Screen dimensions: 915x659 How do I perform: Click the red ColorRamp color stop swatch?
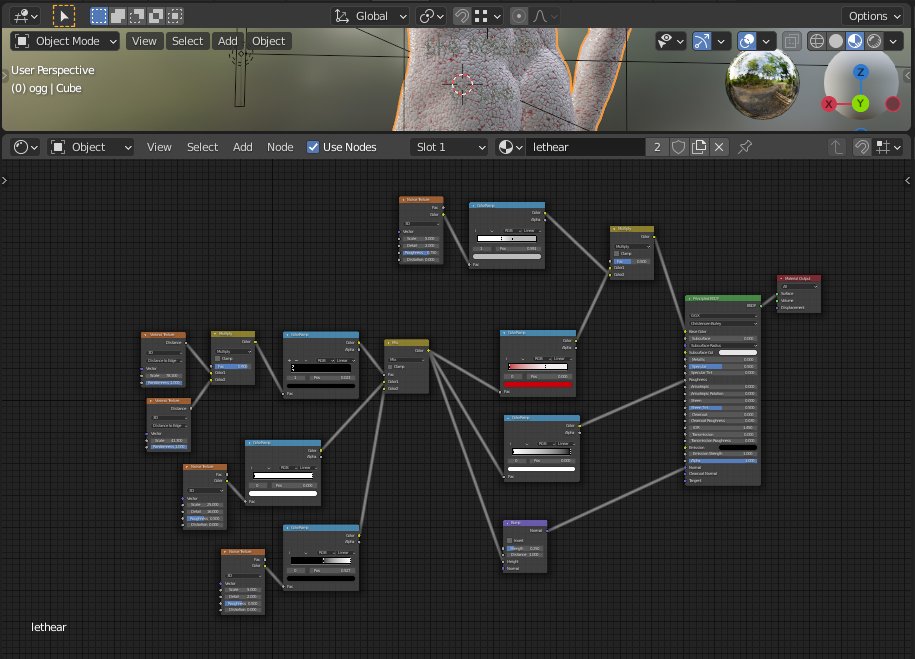coord(538,385)
